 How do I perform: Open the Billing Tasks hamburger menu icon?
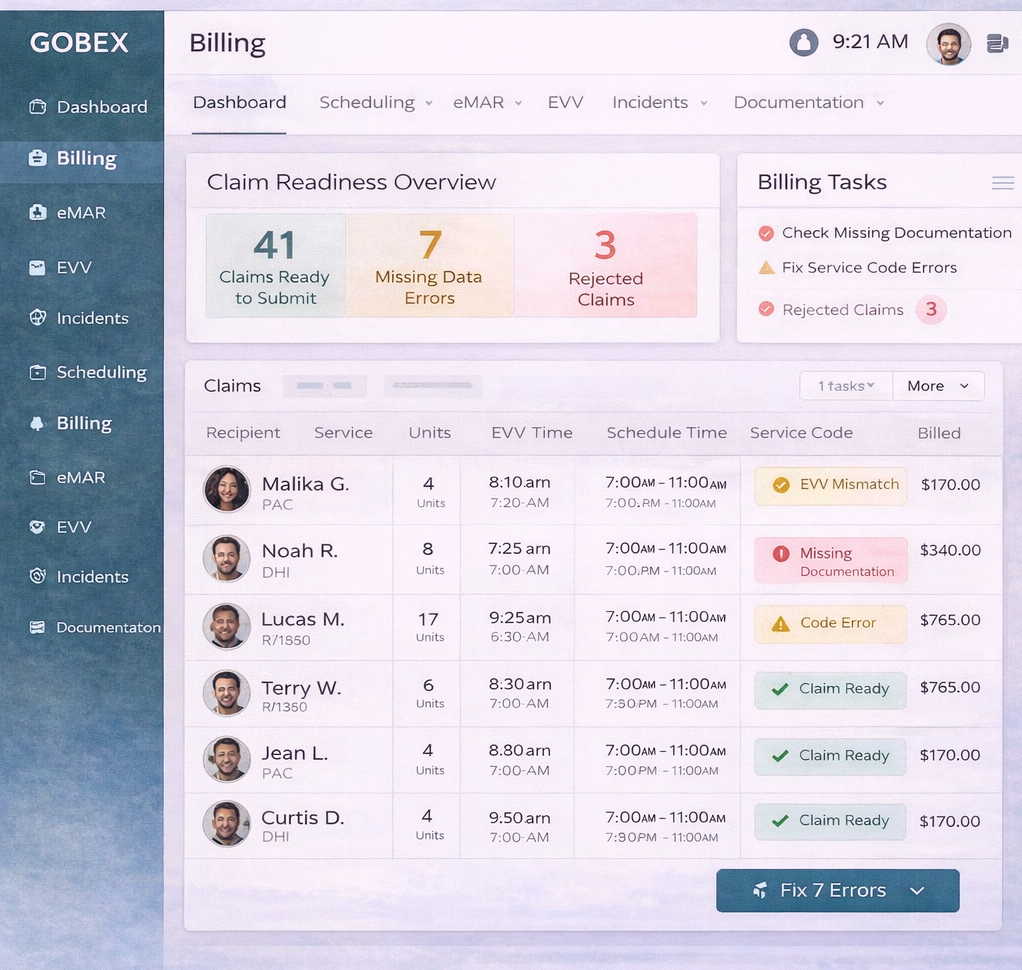point(1002,183)
